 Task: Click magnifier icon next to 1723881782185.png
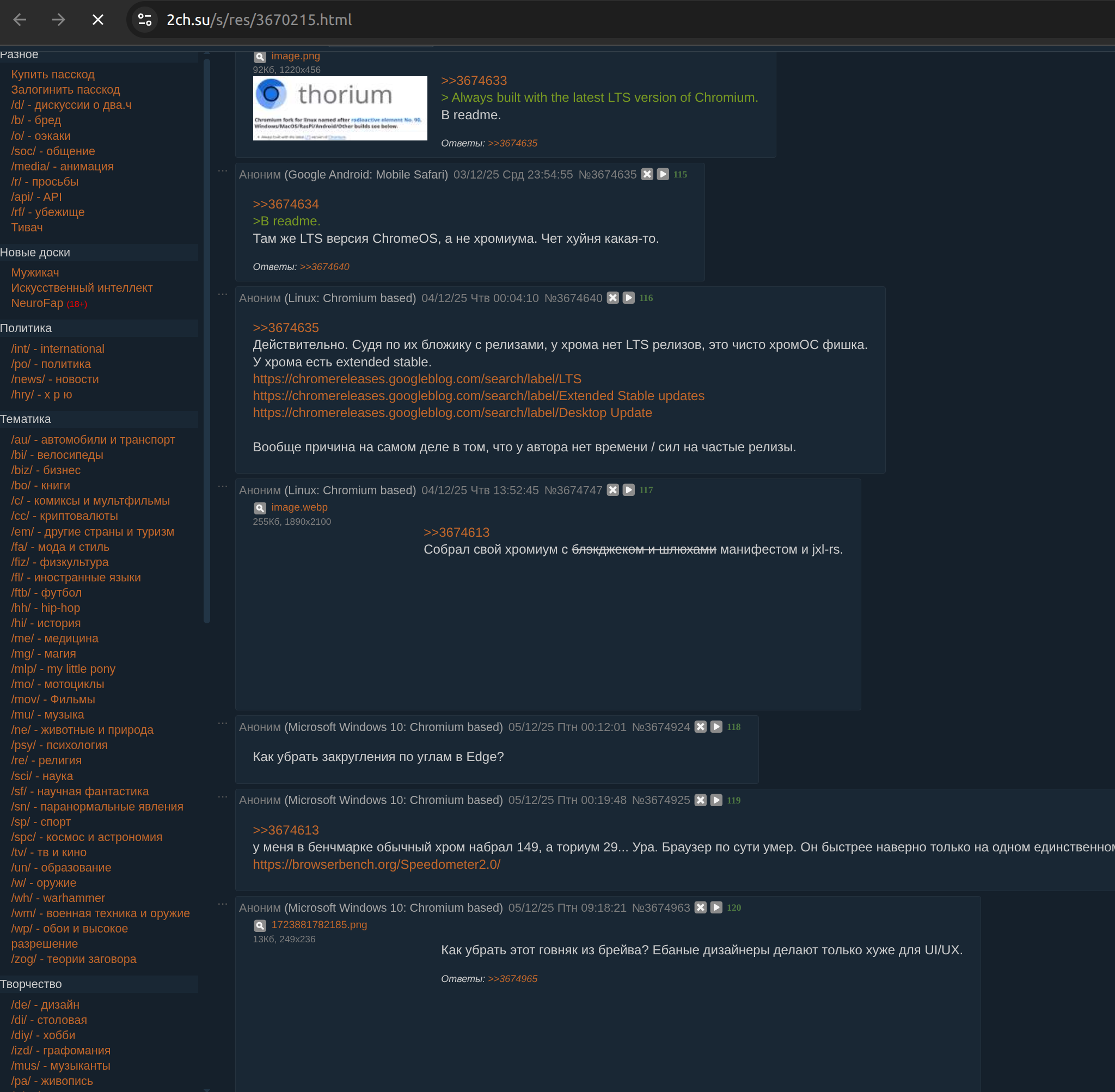[x=260, y=925]
